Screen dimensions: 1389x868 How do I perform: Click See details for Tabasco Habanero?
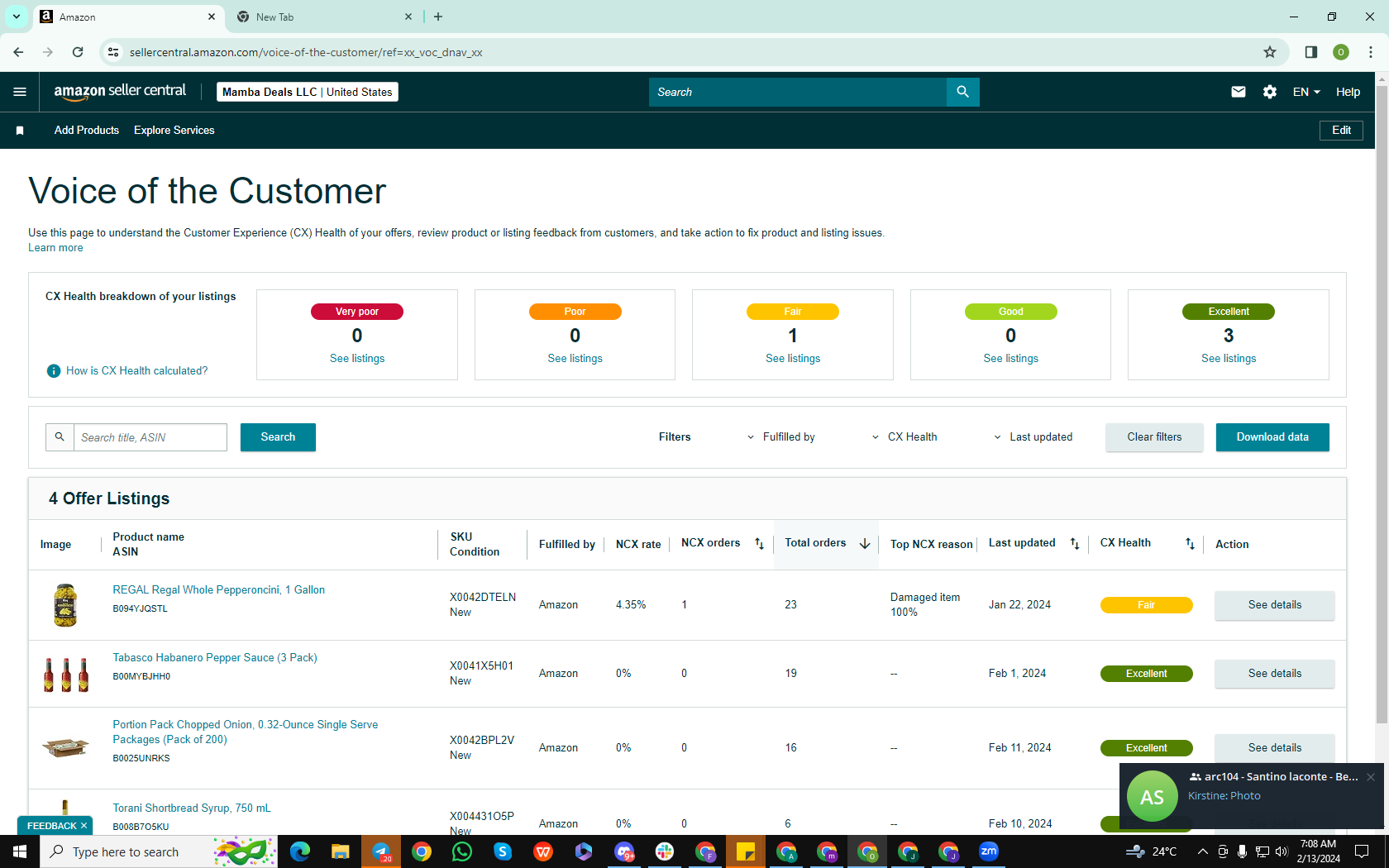point(1274,674)
